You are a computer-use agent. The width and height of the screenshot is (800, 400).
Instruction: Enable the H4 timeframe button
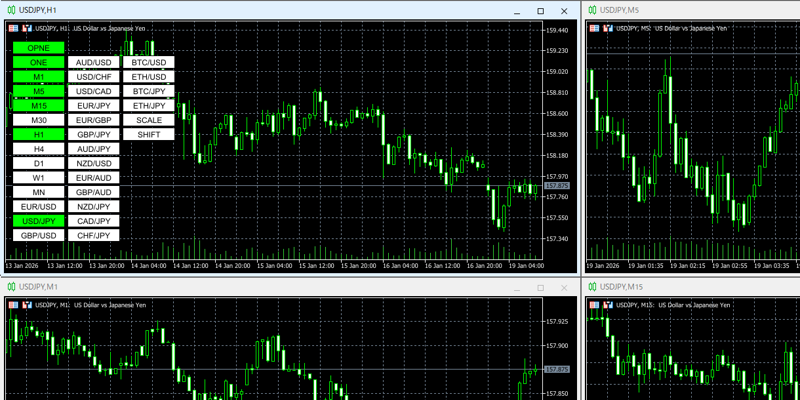(x=39, y=149)
